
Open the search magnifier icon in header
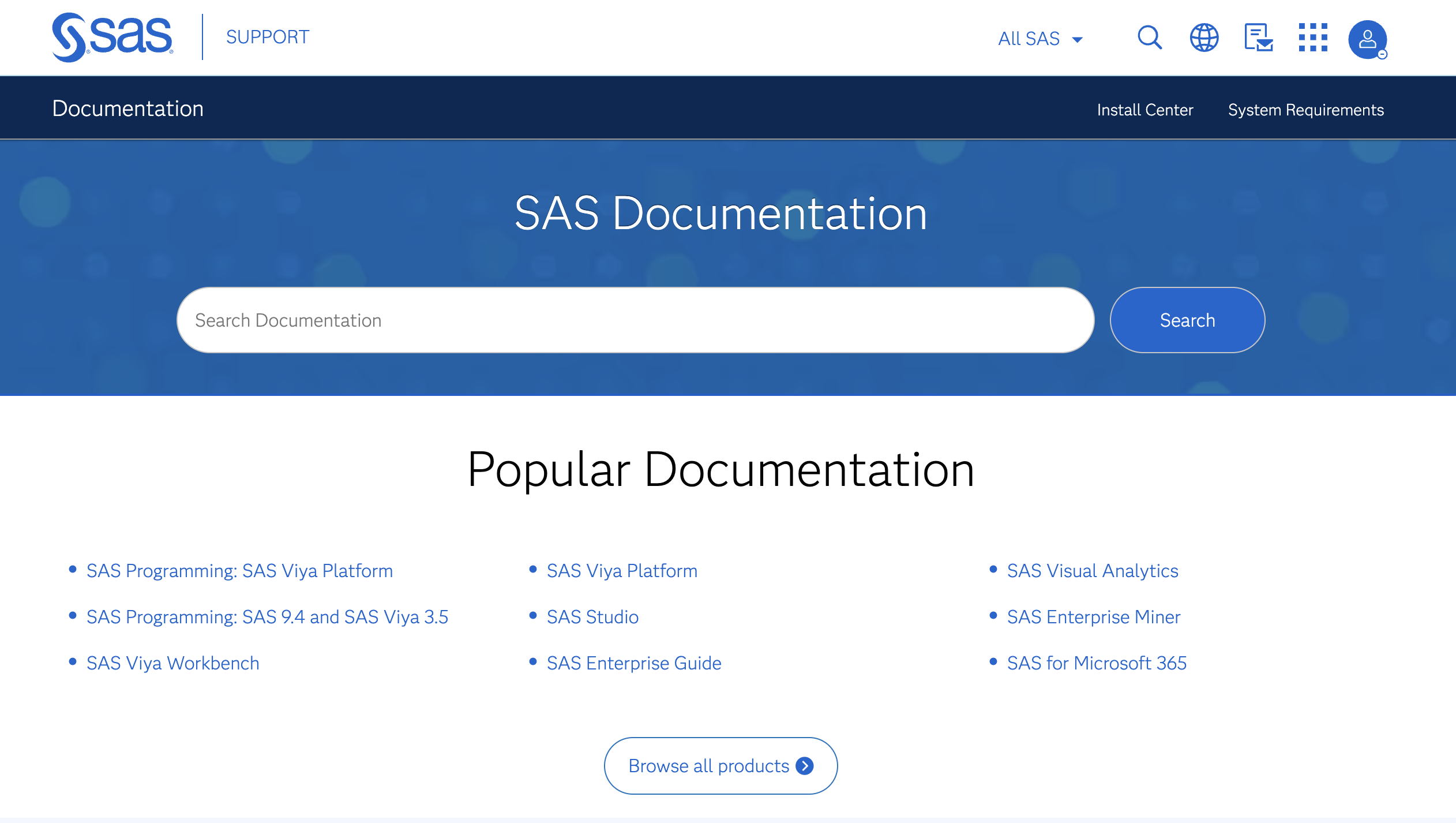[1149, 38]
